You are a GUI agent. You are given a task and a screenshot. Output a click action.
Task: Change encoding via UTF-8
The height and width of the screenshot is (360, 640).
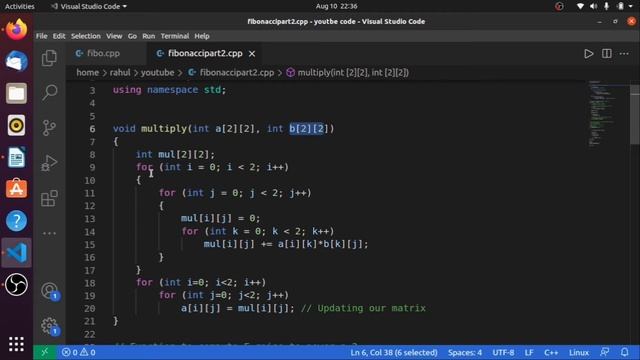click(x=503, y=352)
